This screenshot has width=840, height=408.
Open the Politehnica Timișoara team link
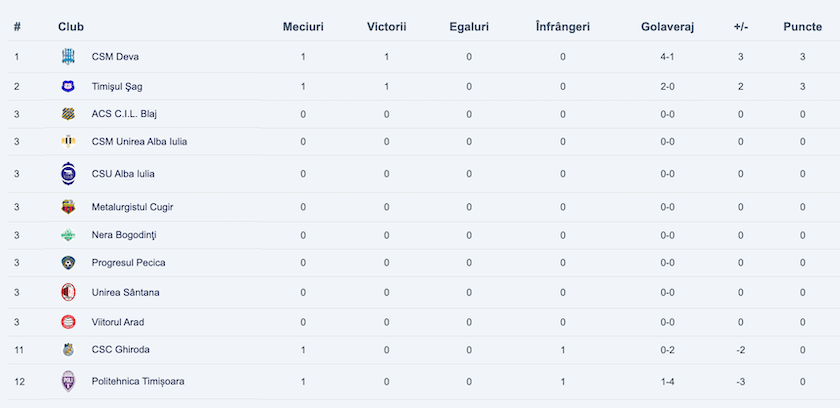138,382
